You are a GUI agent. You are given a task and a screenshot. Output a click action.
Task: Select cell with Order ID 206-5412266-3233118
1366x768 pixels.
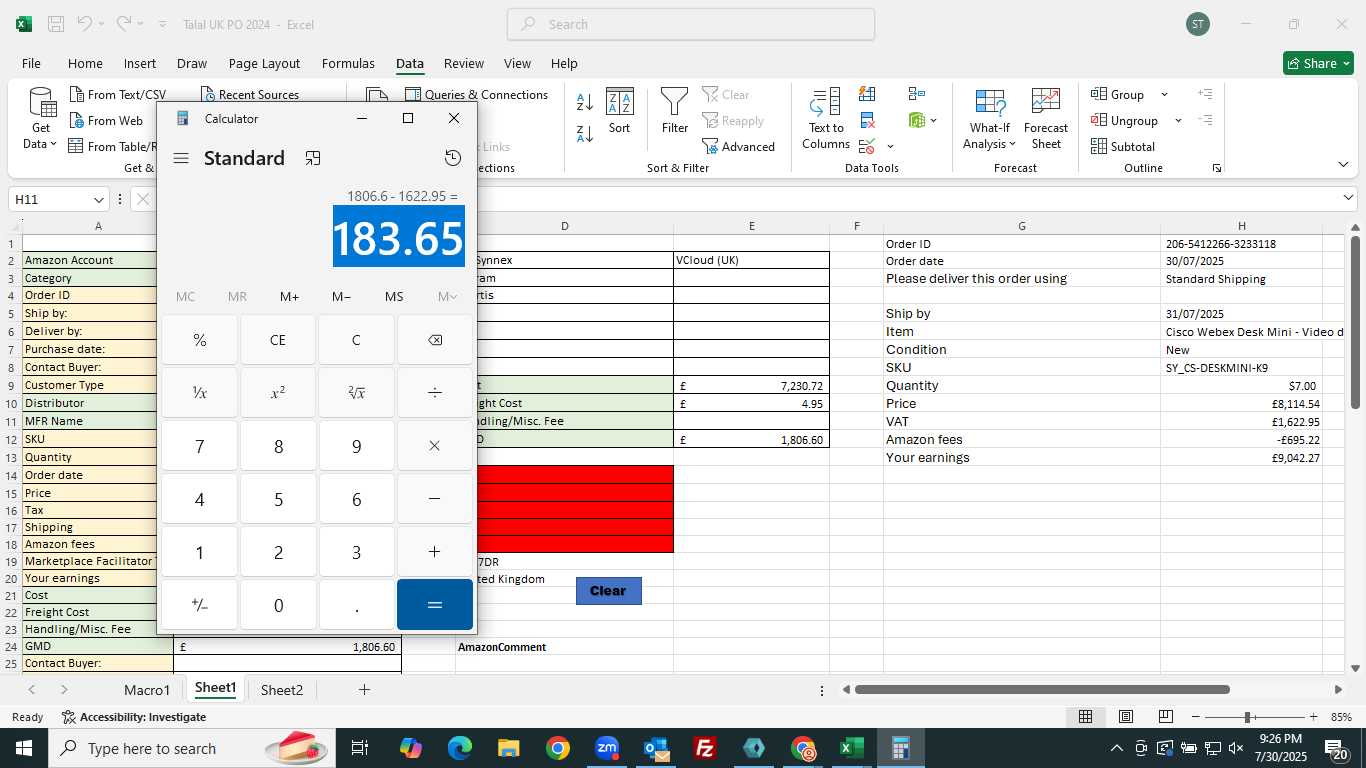click(x=1241, y=244)
